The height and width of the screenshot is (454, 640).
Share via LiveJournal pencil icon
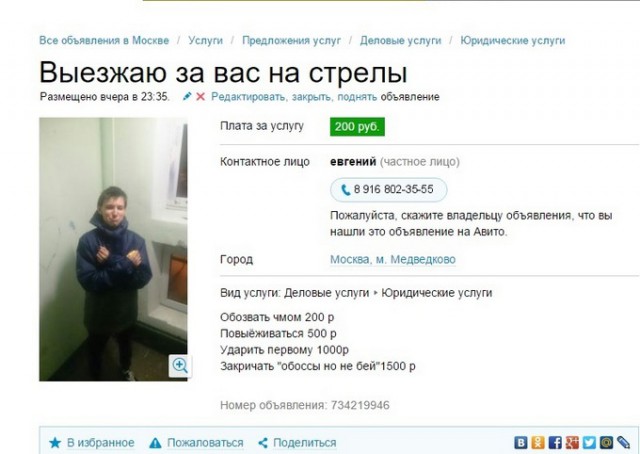click(x=623, y=443)
